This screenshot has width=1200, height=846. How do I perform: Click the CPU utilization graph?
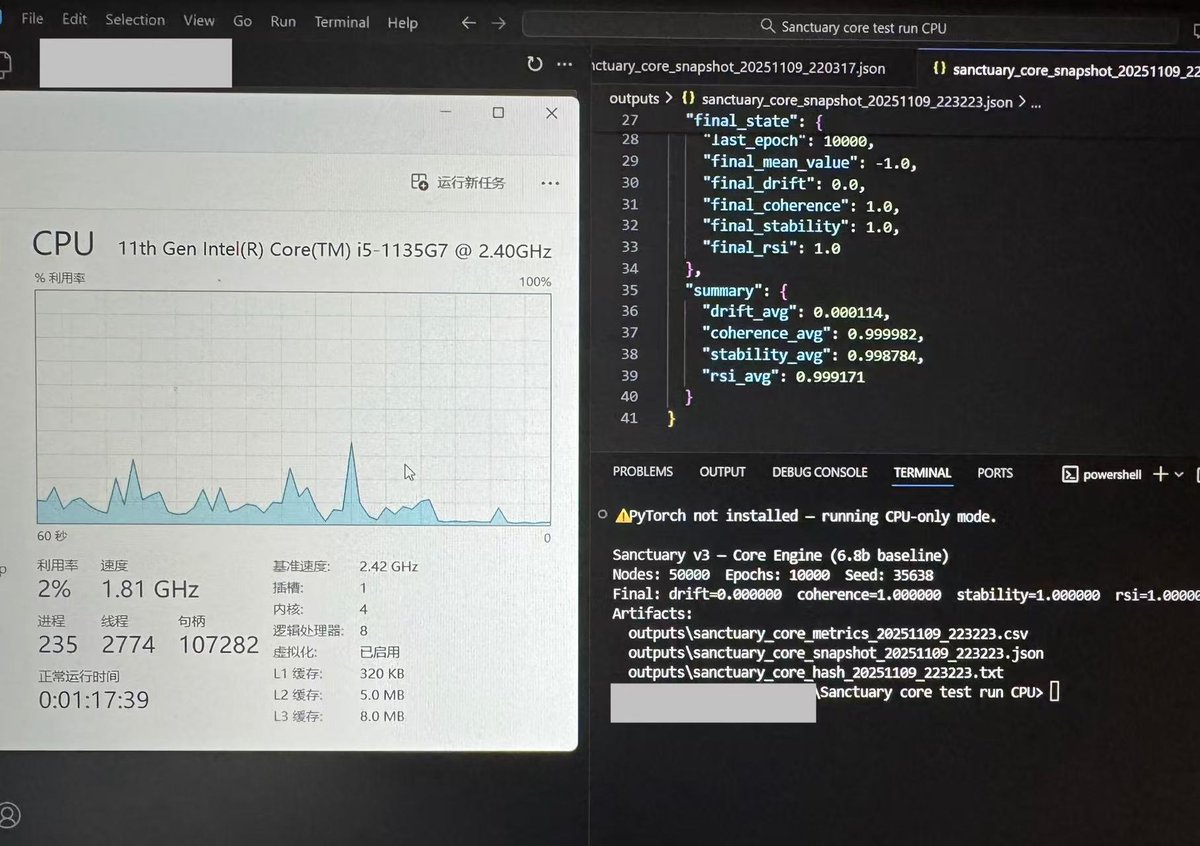click(x=293, y=407)
